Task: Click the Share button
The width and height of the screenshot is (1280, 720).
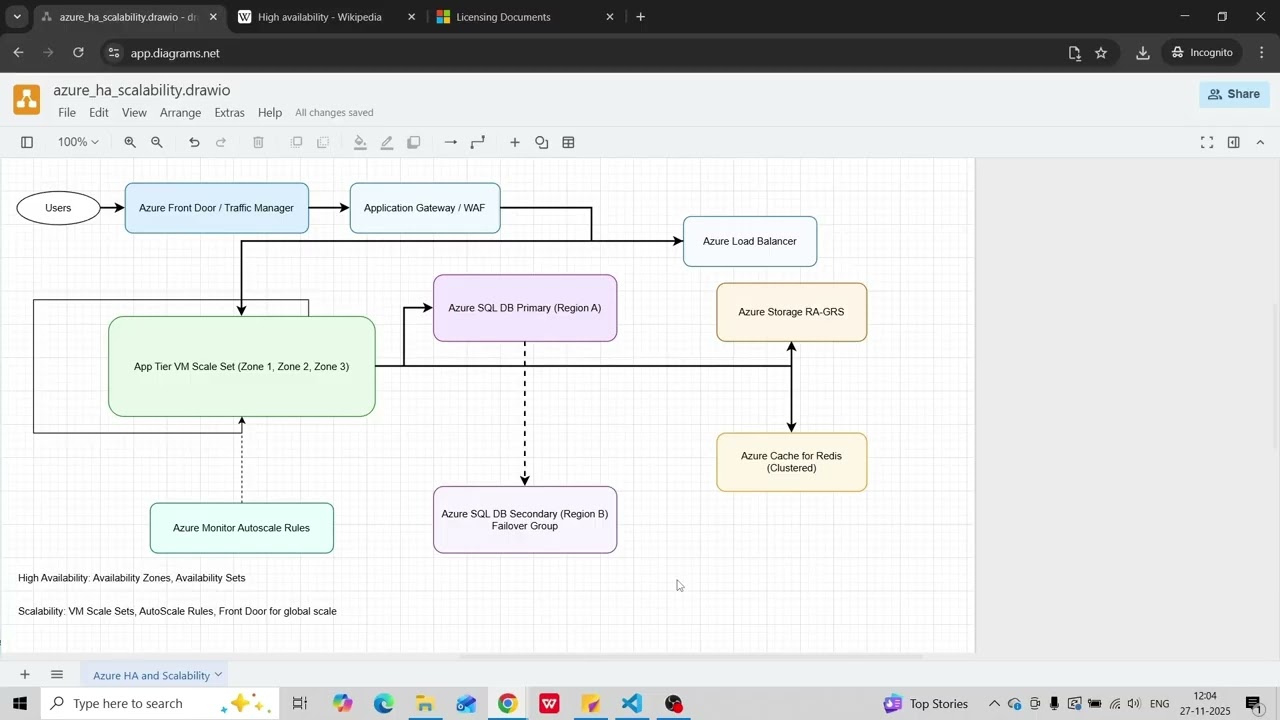Action: pyautogui.click(x=1234, y=94)
